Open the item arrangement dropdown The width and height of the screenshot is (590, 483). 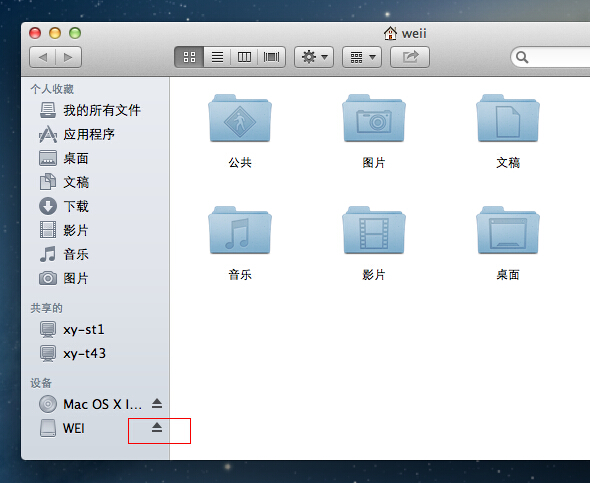coord(362,57)
